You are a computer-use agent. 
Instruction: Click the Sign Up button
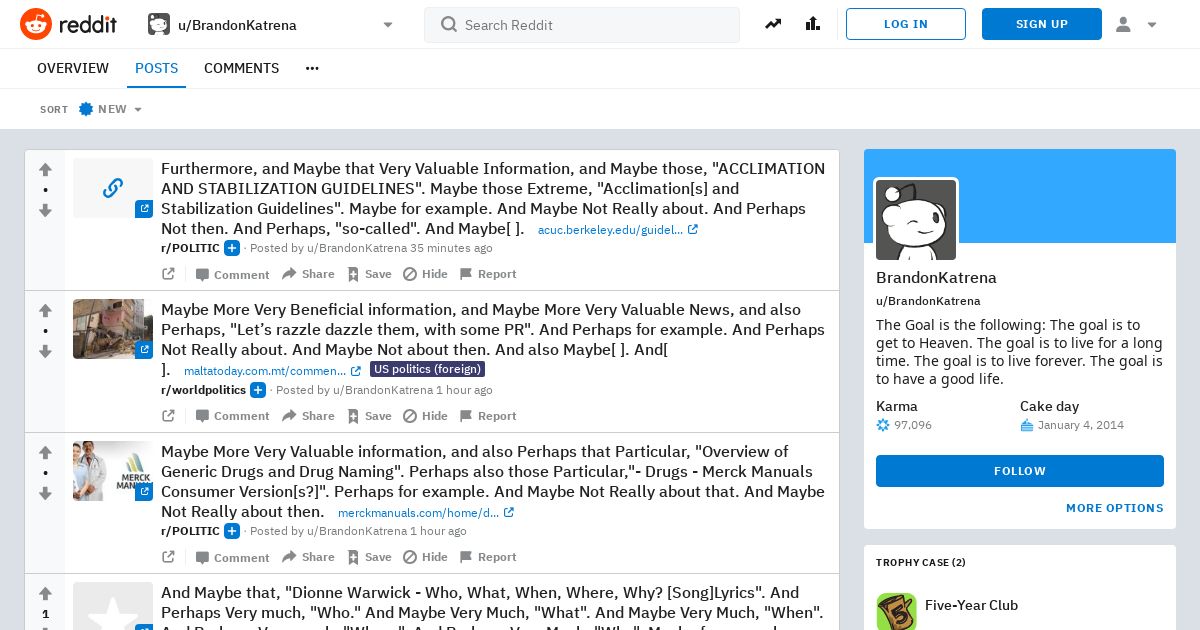1042,24
